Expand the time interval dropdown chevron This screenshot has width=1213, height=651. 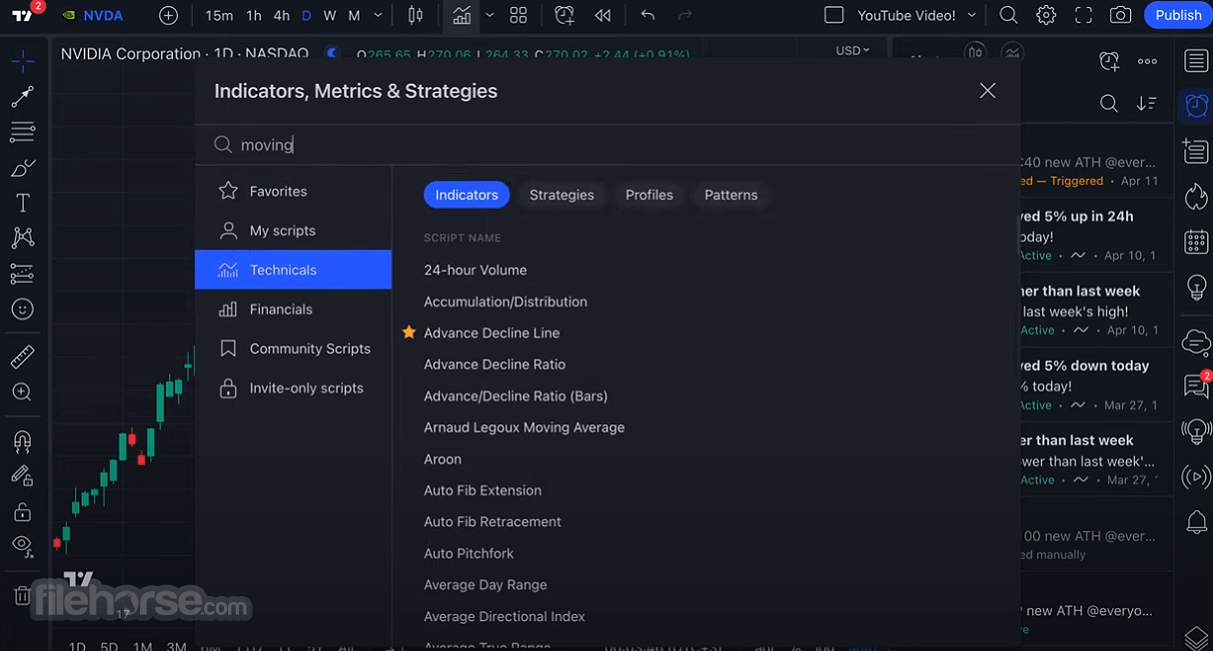point(377,15)
